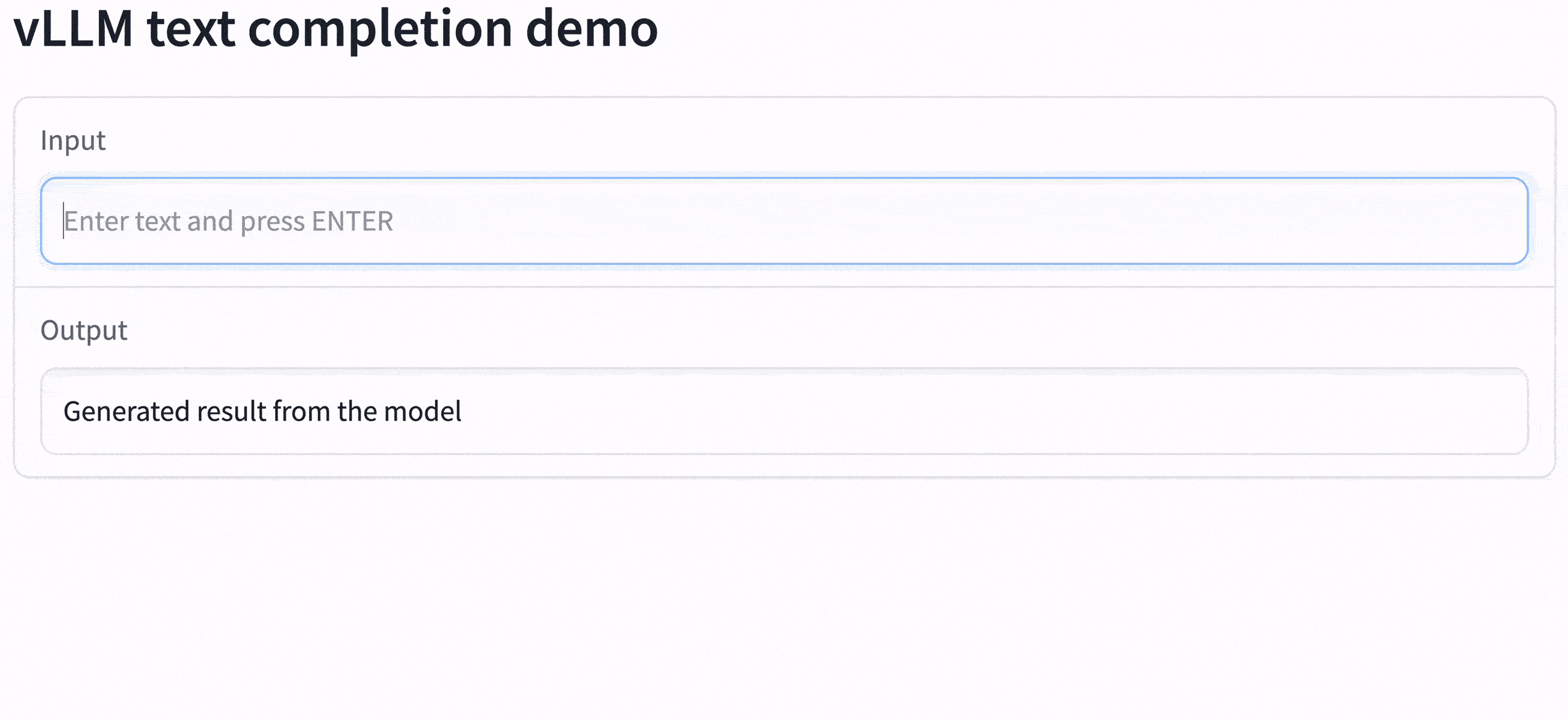The width and height of the screenshot is (1568, 720).
Task: Click the word 'demo' in the heading
Action: (x=591, y=28)
